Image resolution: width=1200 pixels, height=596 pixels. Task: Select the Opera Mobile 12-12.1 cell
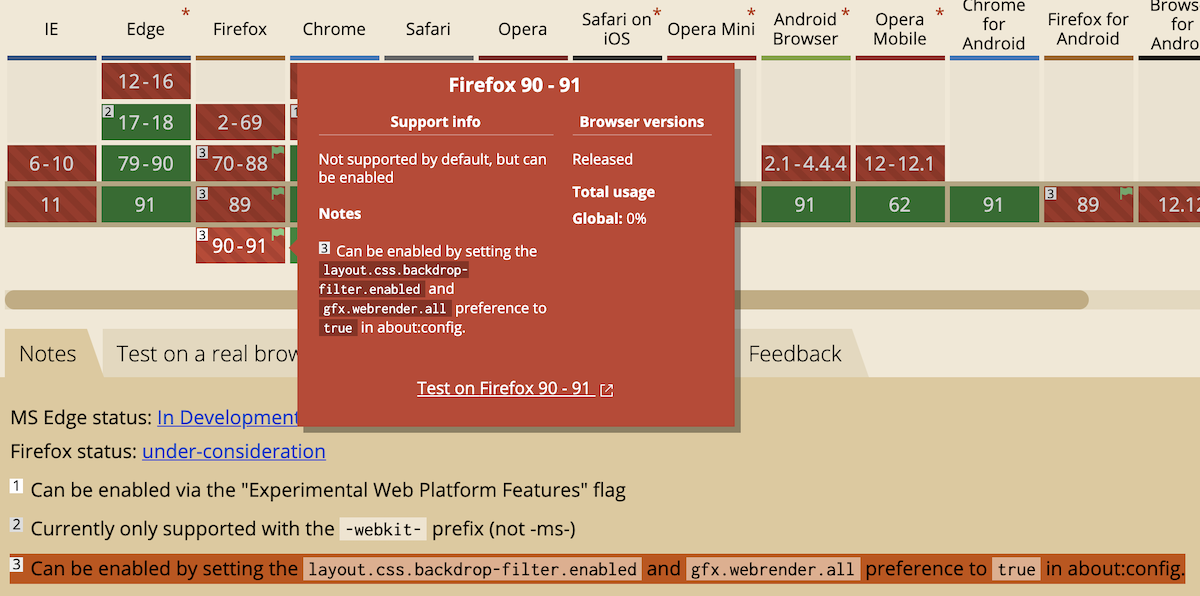[x=899, y=163]
